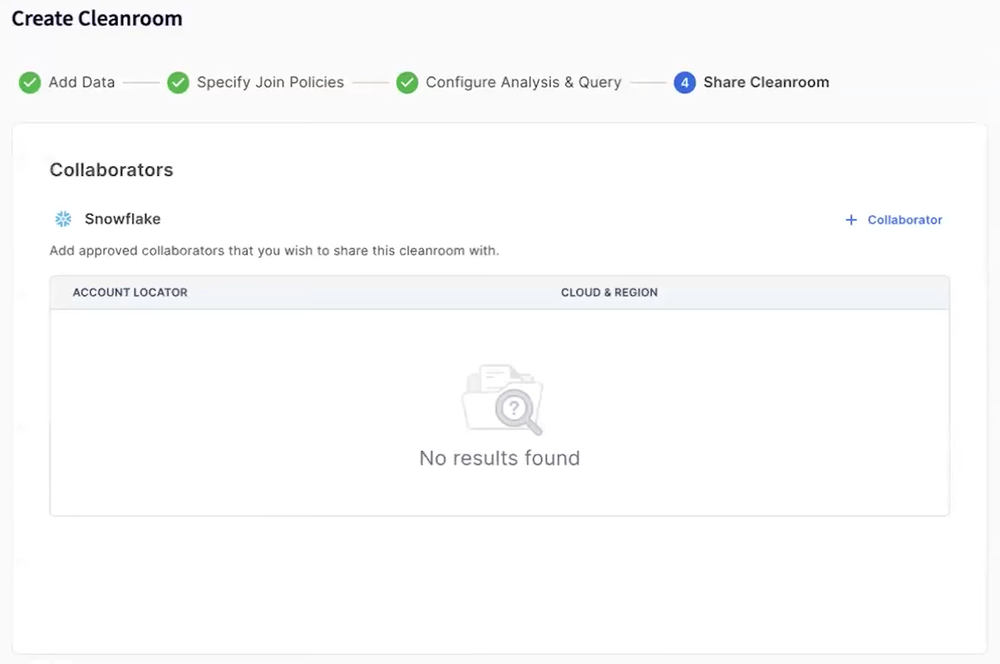Screen dimensions: 1000x664
Task: Sort by the CLOUD & REGION column header
Action: pos(609,292)
